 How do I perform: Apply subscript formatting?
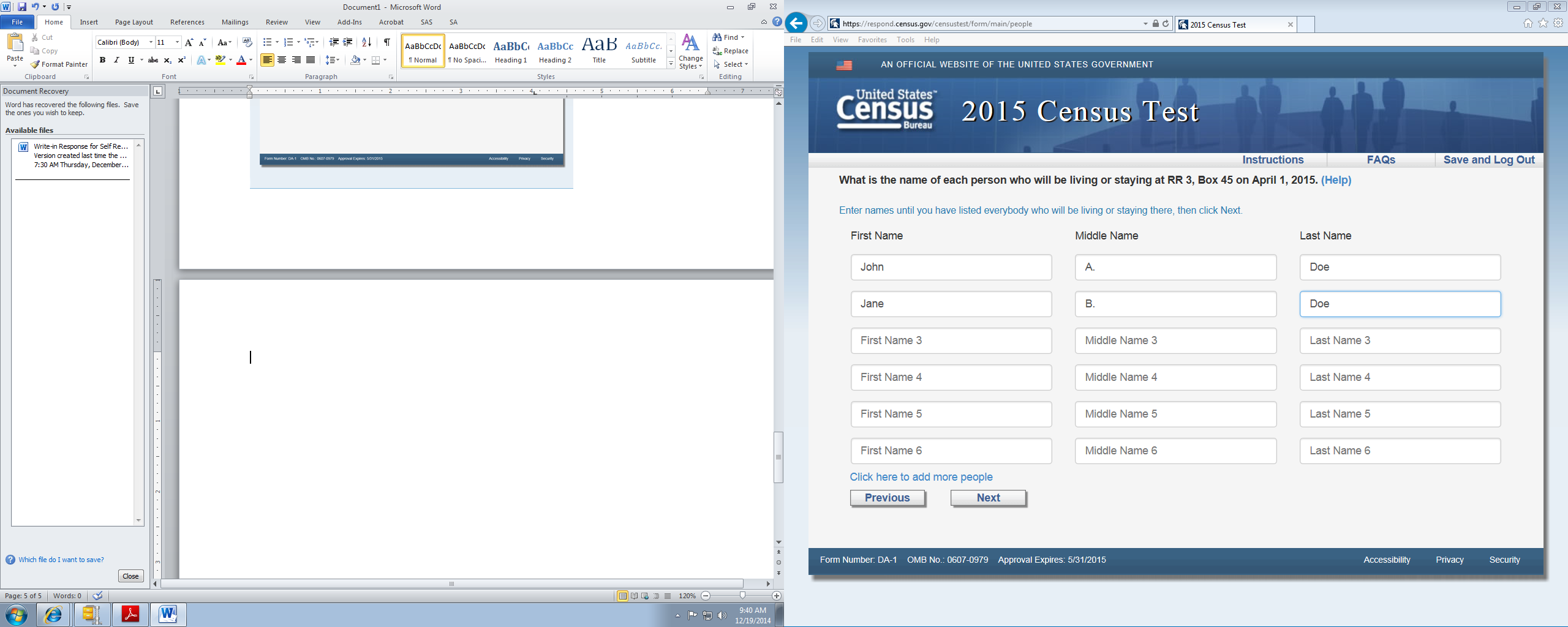[x=168, y=60]
